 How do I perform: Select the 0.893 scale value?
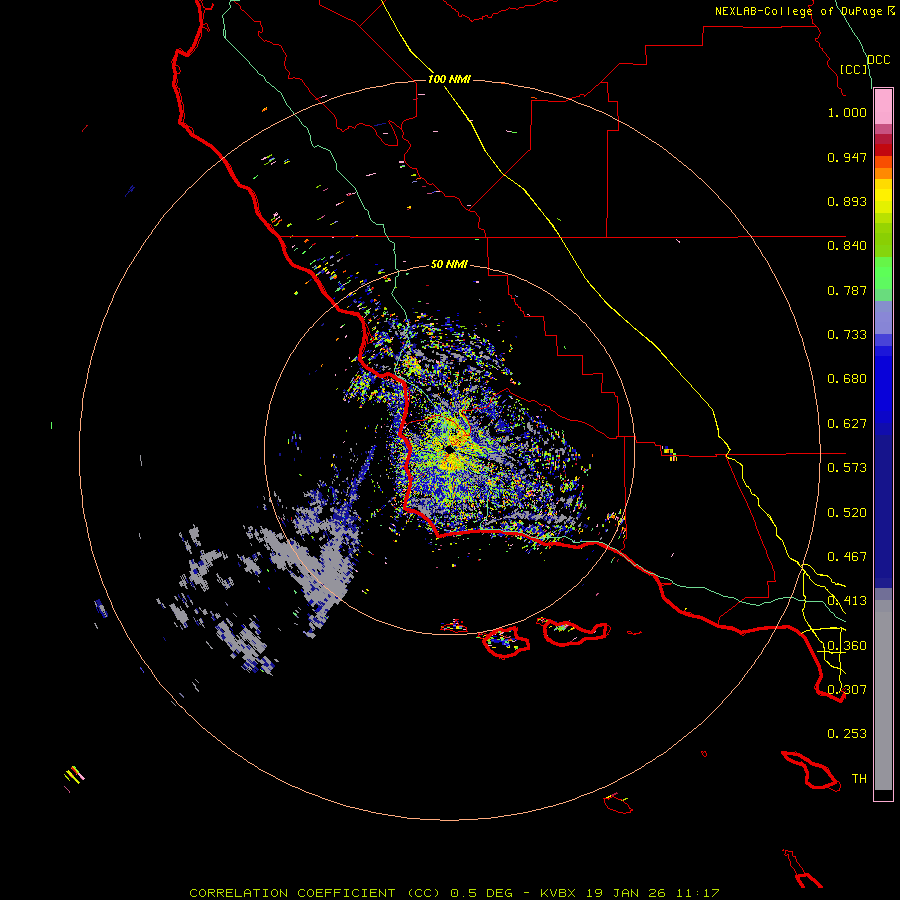coord(847,201)
